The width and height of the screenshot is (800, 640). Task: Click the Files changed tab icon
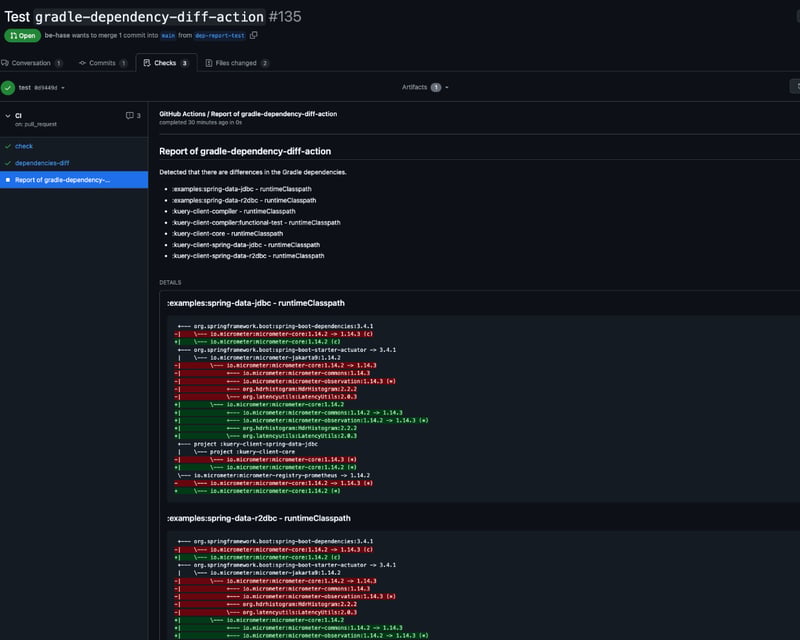coord(209,63)
